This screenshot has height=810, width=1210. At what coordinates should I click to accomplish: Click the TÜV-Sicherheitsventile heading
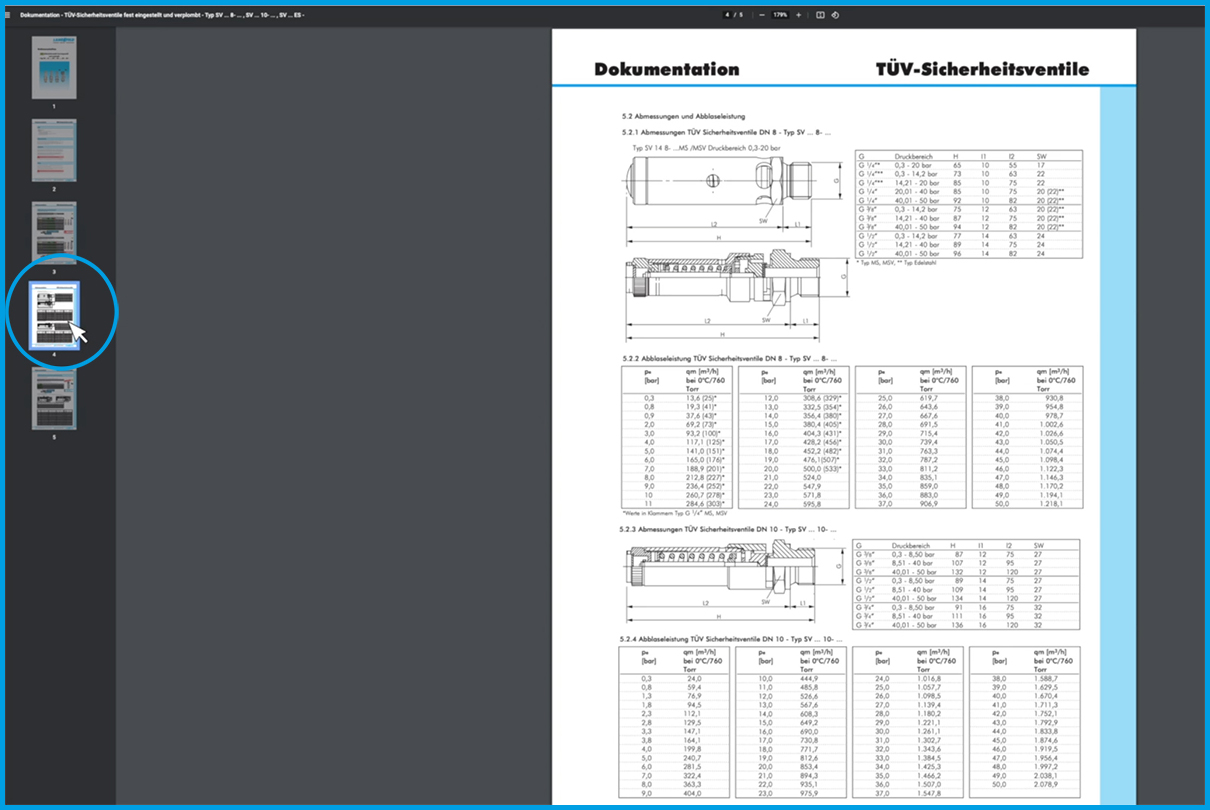pyautogui.click(x=982, y=70)
